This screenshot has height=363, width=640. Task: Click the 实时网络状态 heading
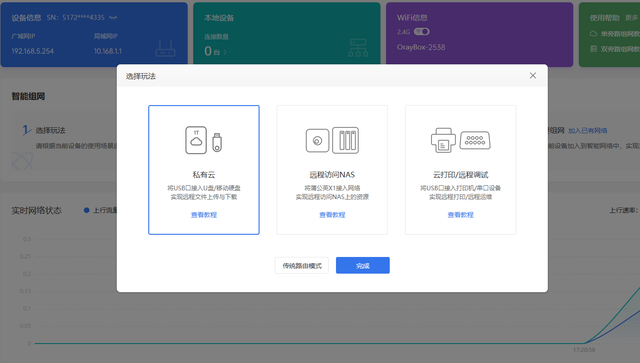coord(36,211)
